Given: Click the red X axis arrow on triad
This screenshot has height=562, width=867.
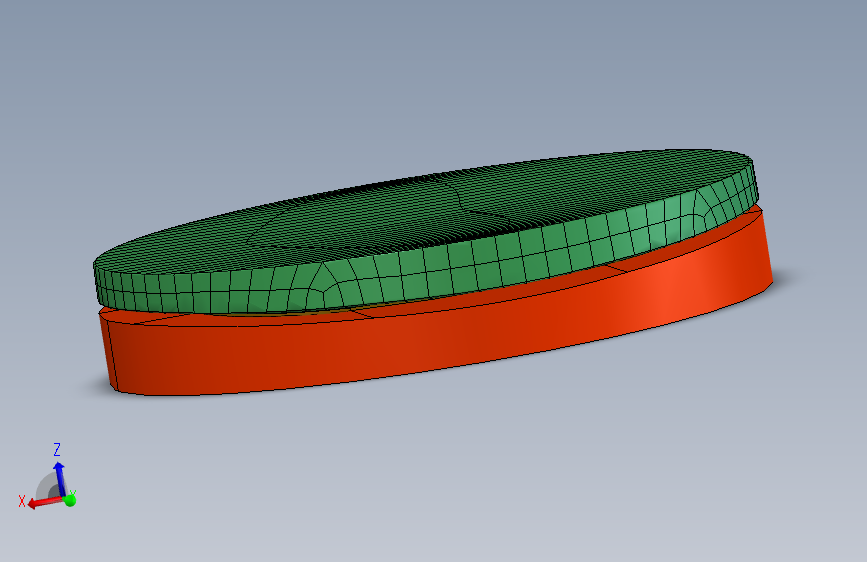Looking at the screenshot, I should coord(44,502).
